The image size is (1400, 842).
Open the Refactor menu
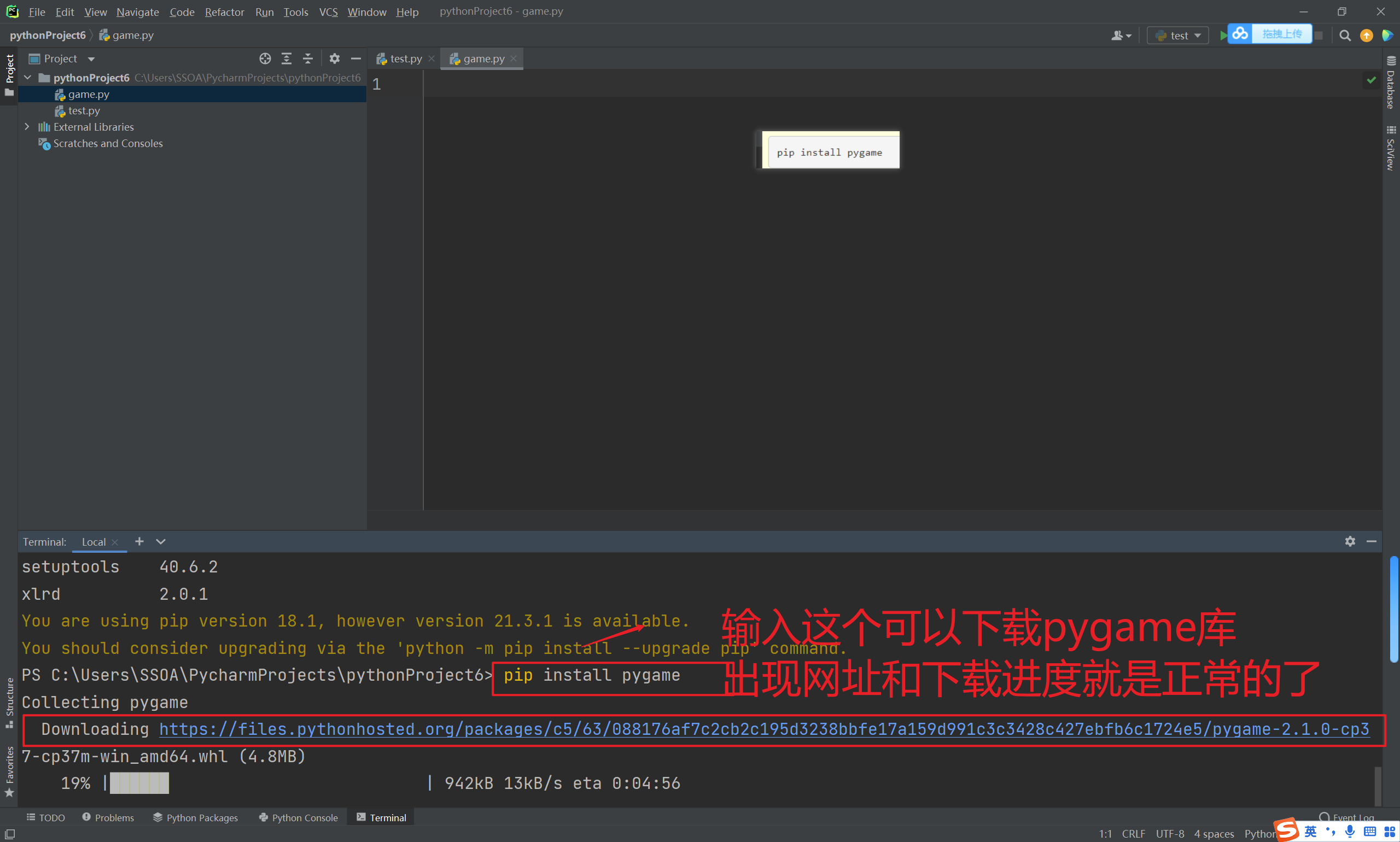click(224, 12)
